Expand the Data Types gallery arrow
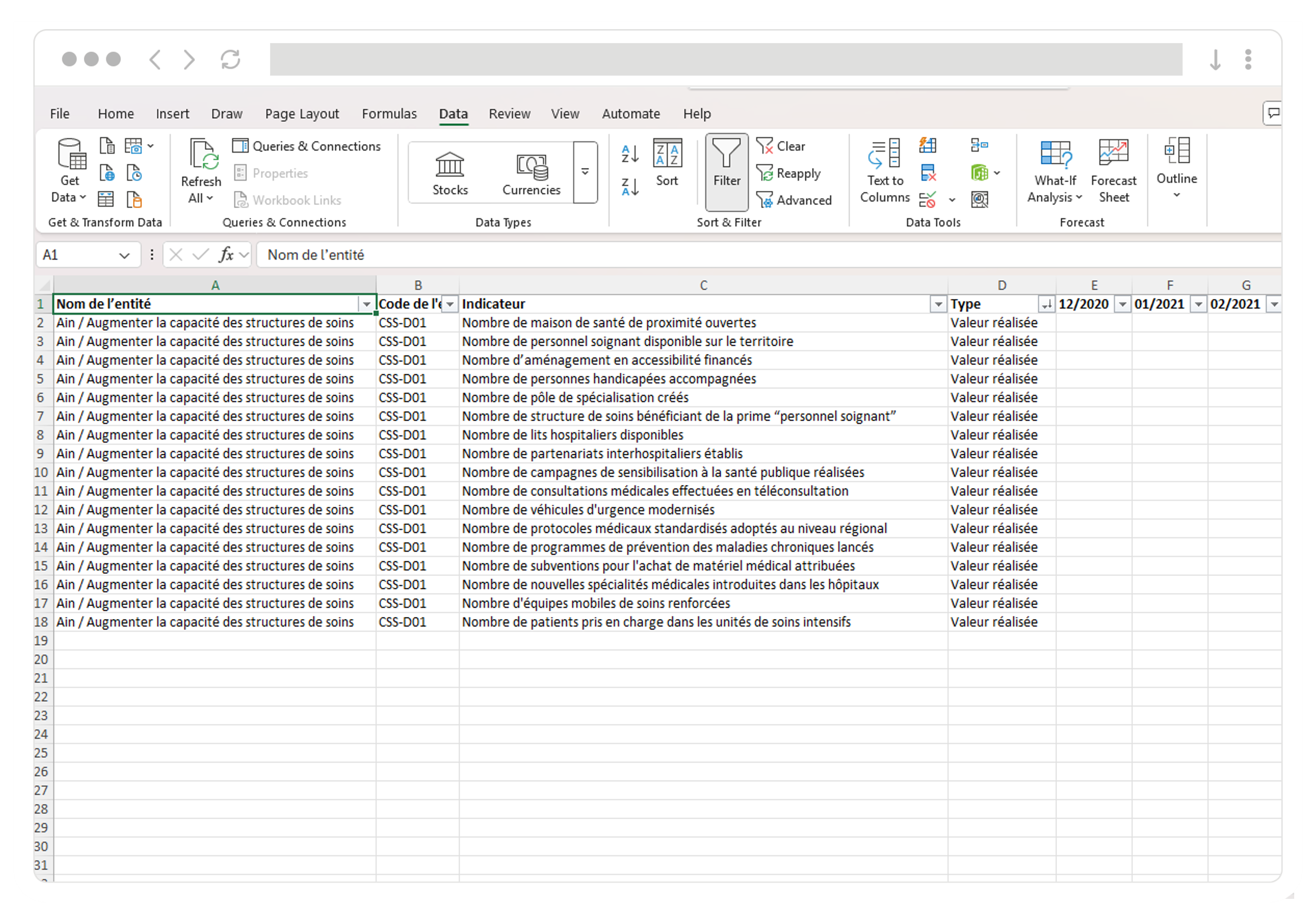Image resolution: width=1316 pixels, height=918 pixels. 585,172
